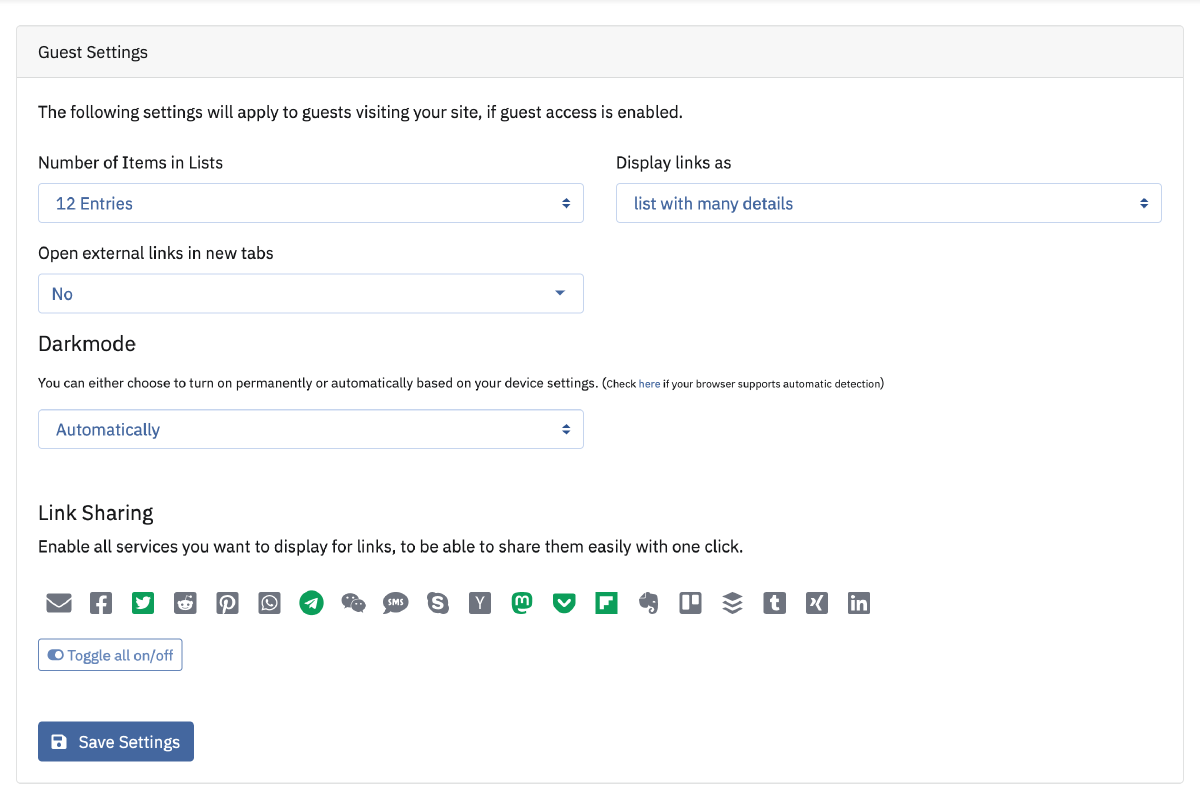The image size is (1200, 809).
Task: Click the Email sharing icon
Action: tap(59, 603)
